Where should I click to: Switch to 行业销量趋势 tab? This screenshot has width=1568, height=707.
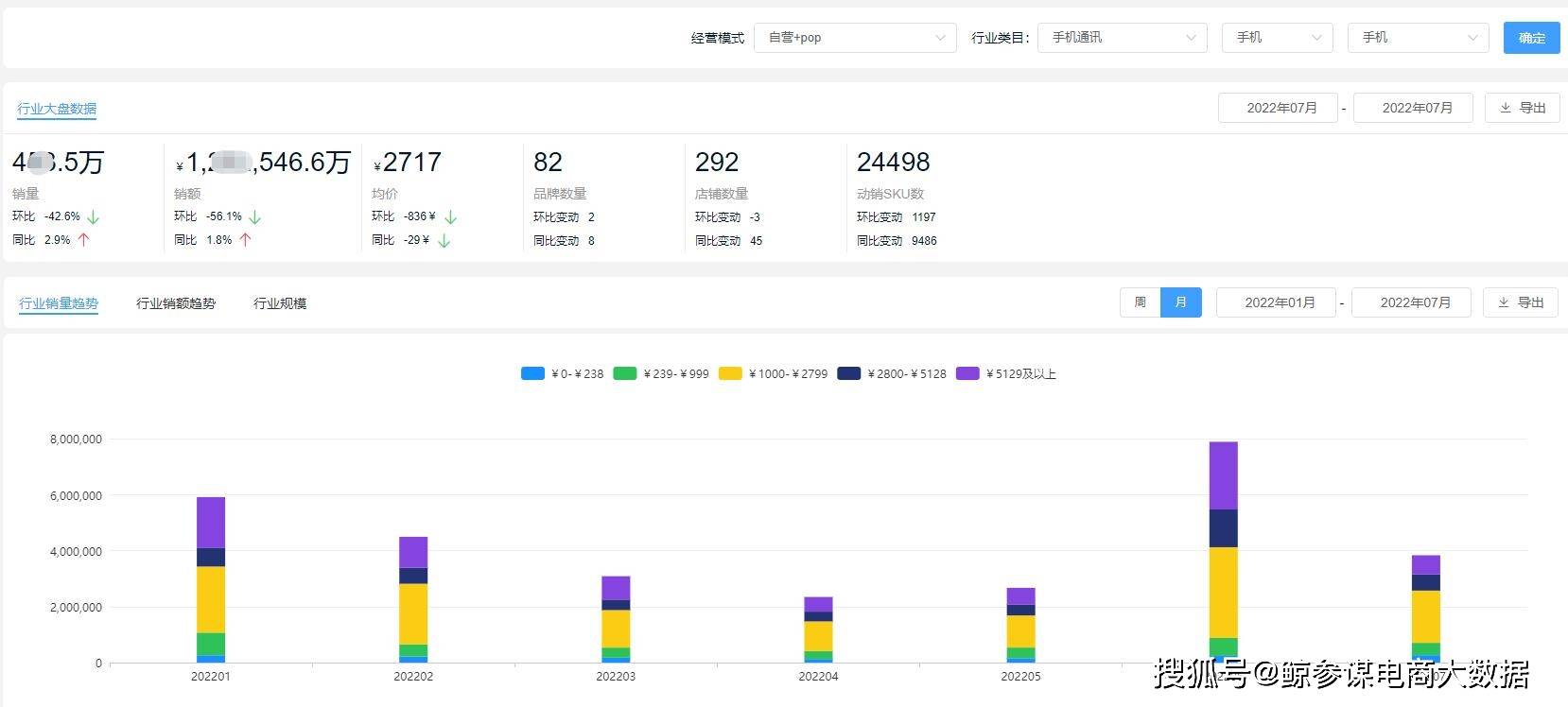point(59,303)
